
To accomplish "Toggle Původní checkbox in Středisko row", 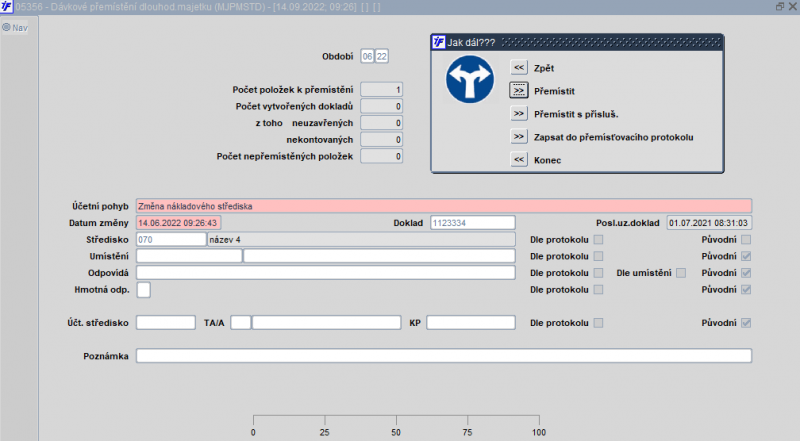I will (x=746, y=239).
